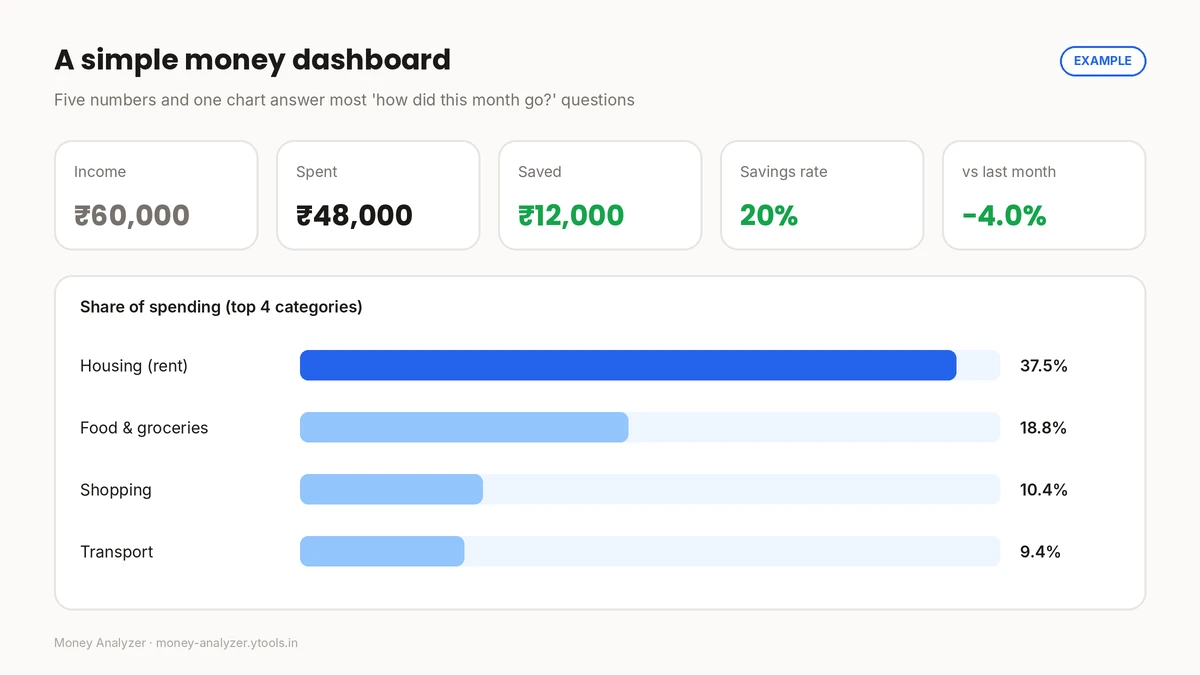This screenshot has width=1200, height=675.
Task: Click the 37.5% housing percentage
Action: click(x=1044, y=366)
